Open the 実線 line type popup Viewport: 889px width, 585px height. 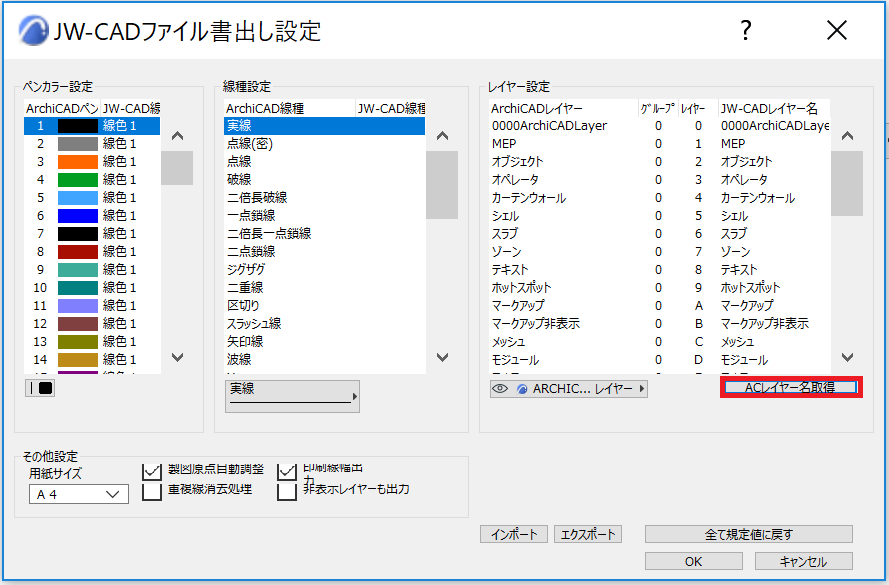tap(292, 396)
